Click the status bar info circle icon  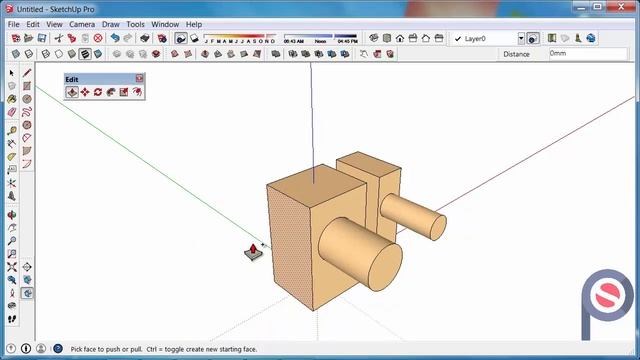(x=26, y=349)
